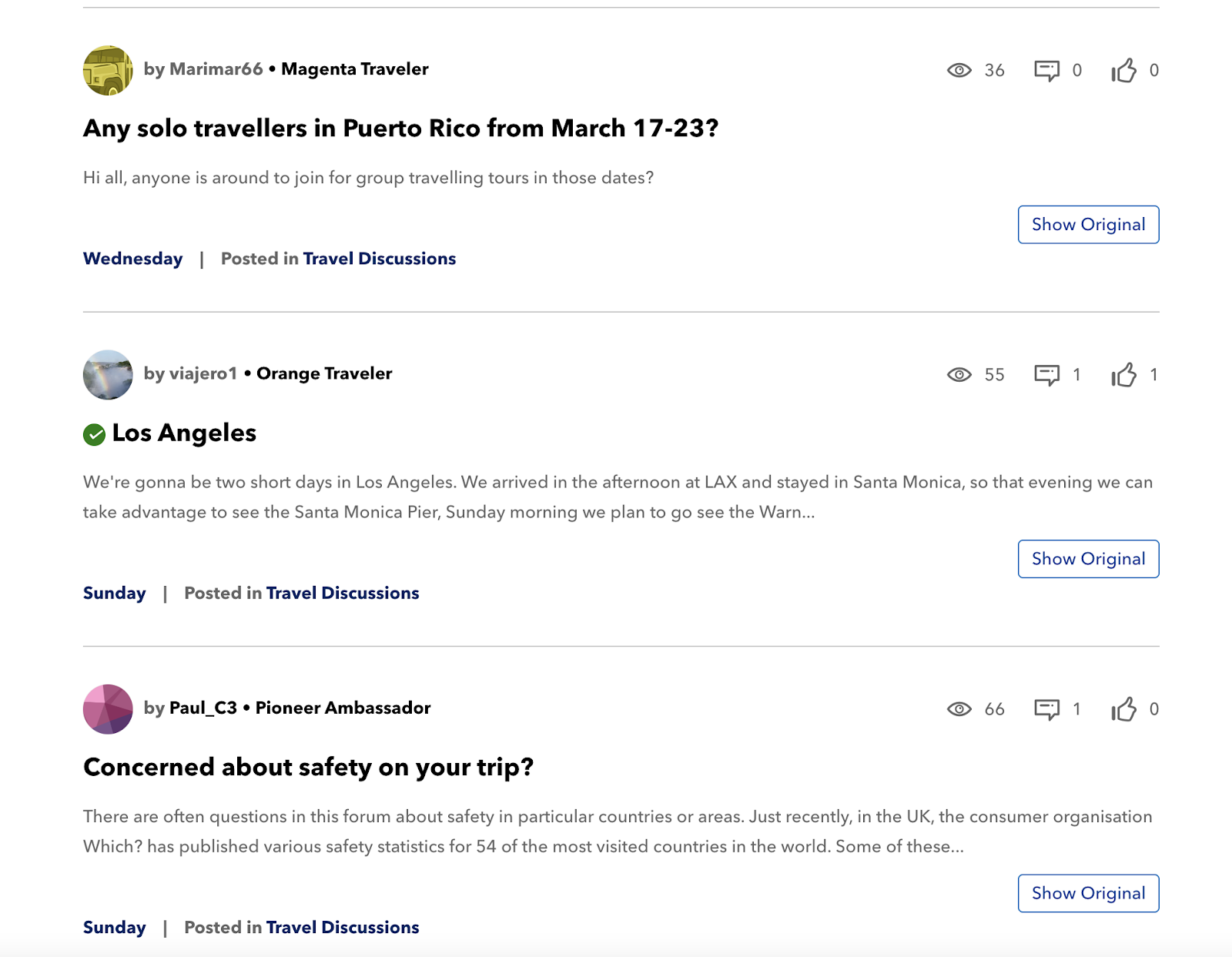The width and height of the screenshot is (1232, 957).
Task: Like the safety post by Paul_C3
Action: pos(1123,709)
